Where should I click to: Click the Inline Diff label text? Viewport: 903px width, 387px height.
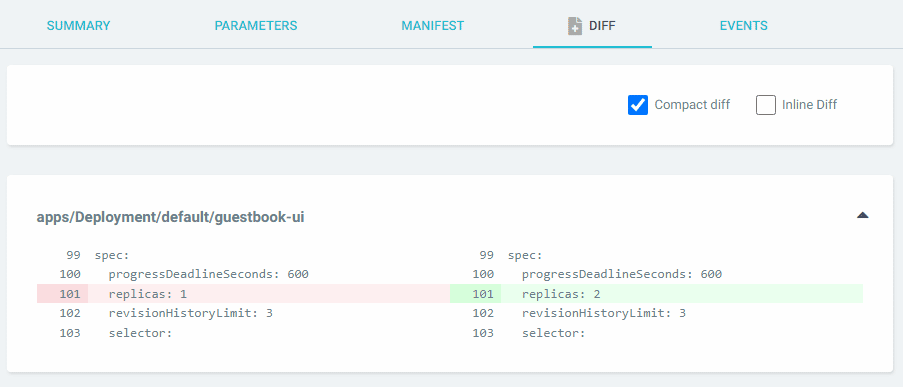pyautogui.click(x=809, y=105)
